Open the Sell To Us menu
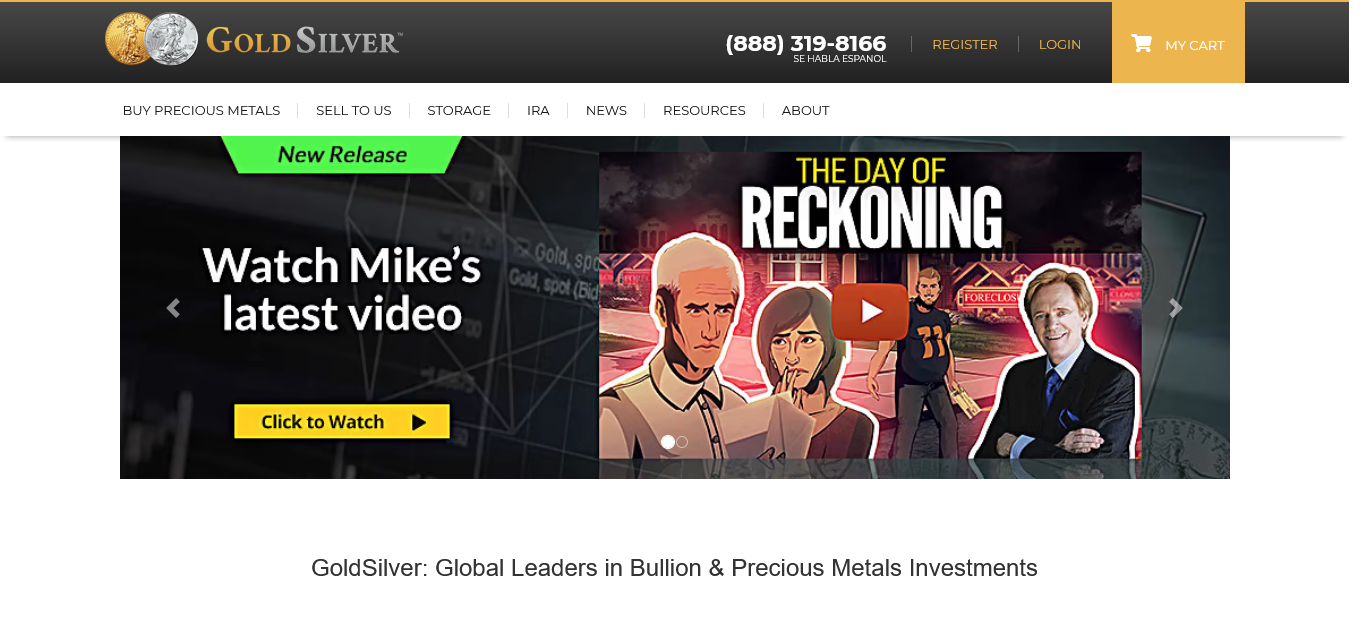This screenshot has height=643, width=1366. pyautogui.click(x=354, y=110)
